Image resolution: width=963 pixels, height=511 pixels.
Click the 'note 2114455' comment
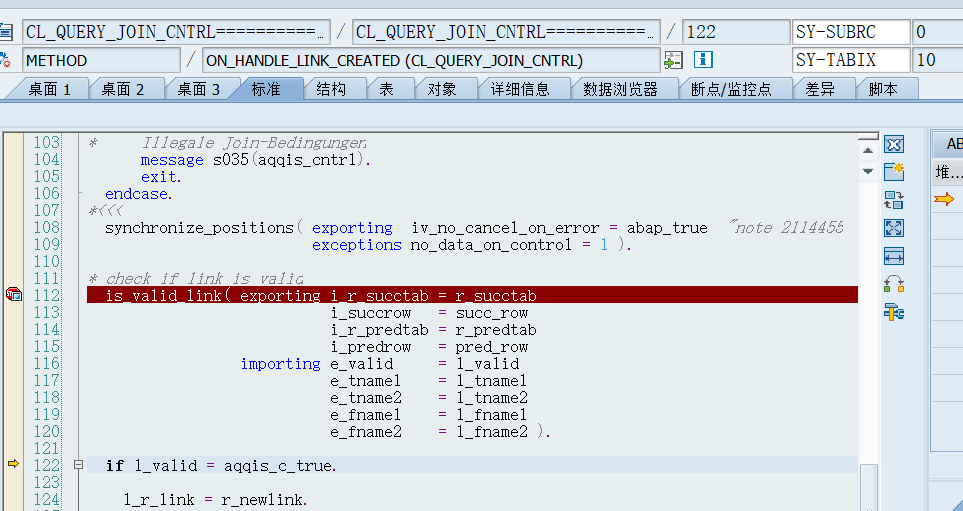point(789,228)
